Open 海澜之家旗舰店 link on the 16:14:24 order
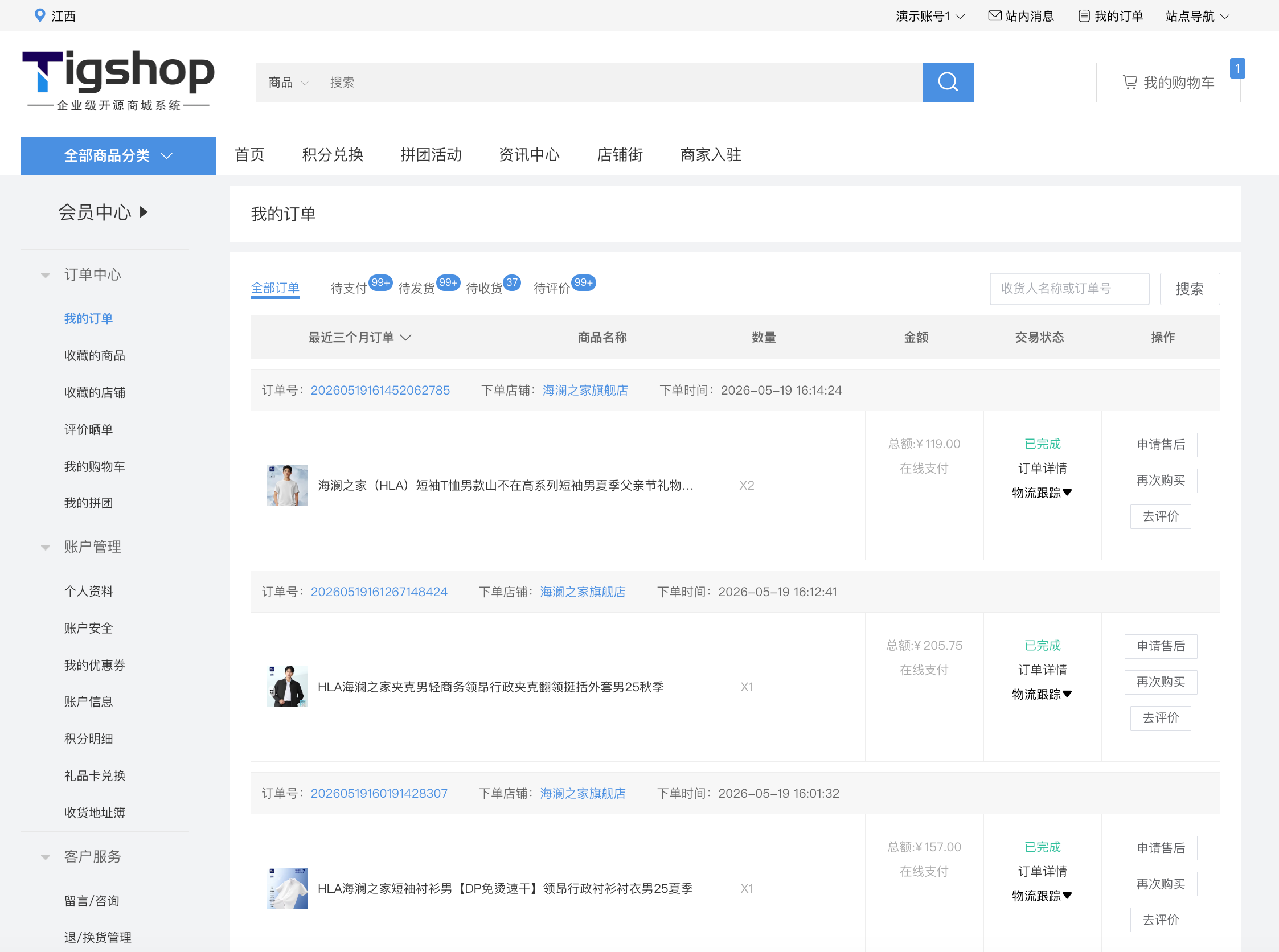 point(585,390)
